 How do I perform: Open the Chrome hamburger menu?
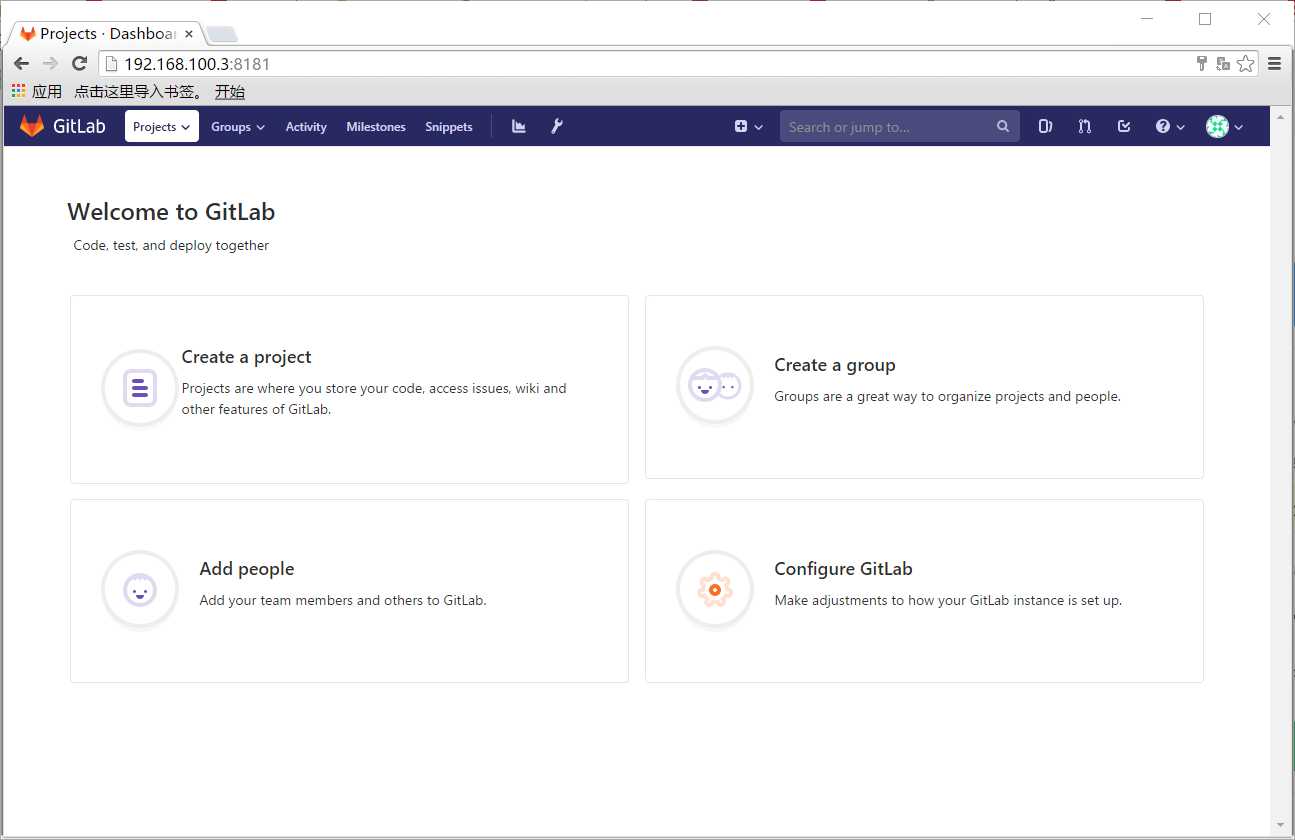(1274, 64)
